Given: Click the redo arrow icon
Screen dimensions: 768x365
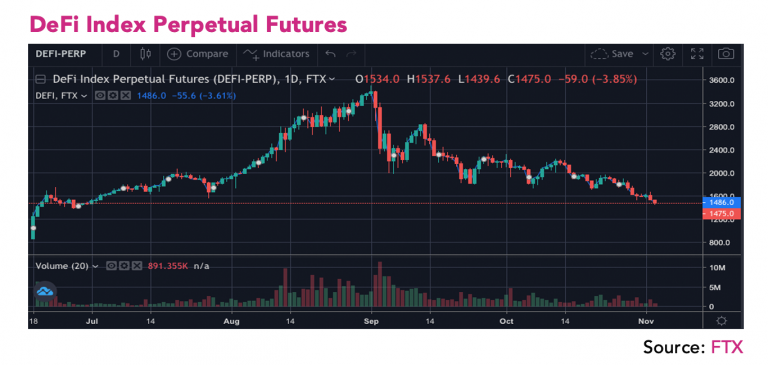Looking at the screenshot, I should click(x=351, y=54).
